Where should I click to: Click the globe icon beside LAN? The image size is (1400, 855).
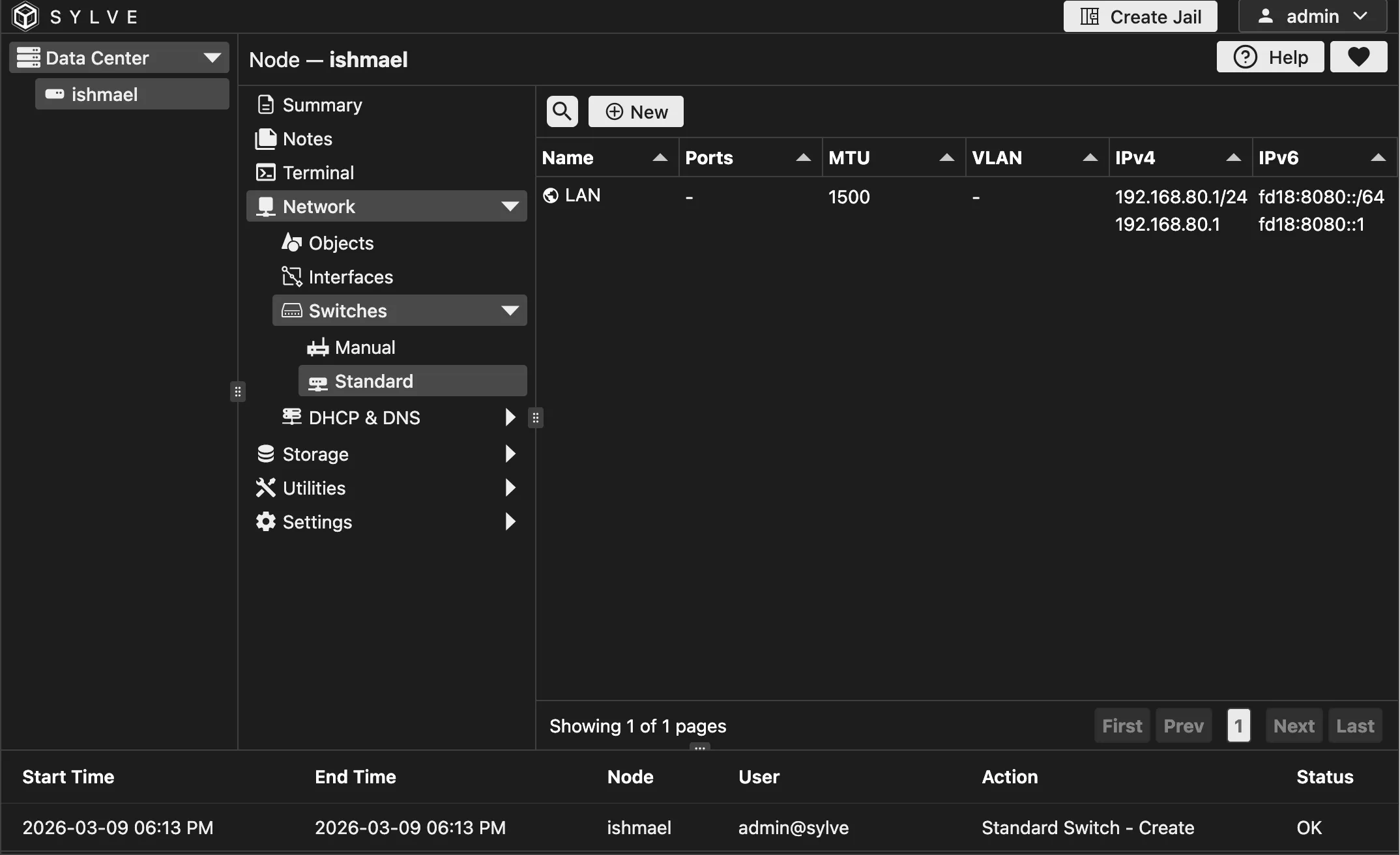551,196
